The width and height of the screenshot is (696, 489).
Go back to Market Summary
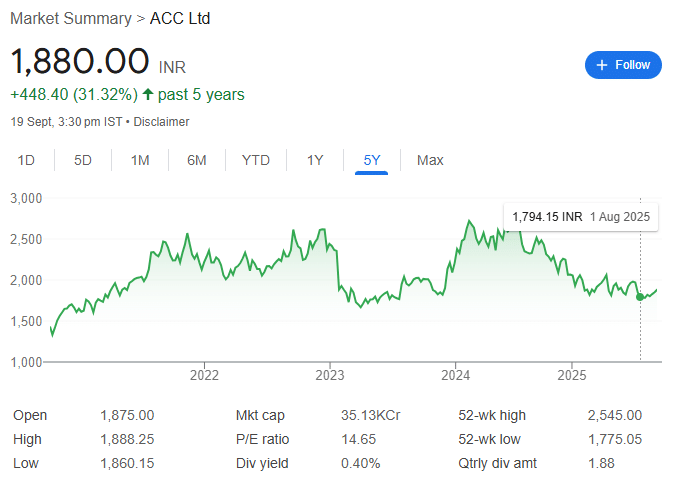(71, 19)
